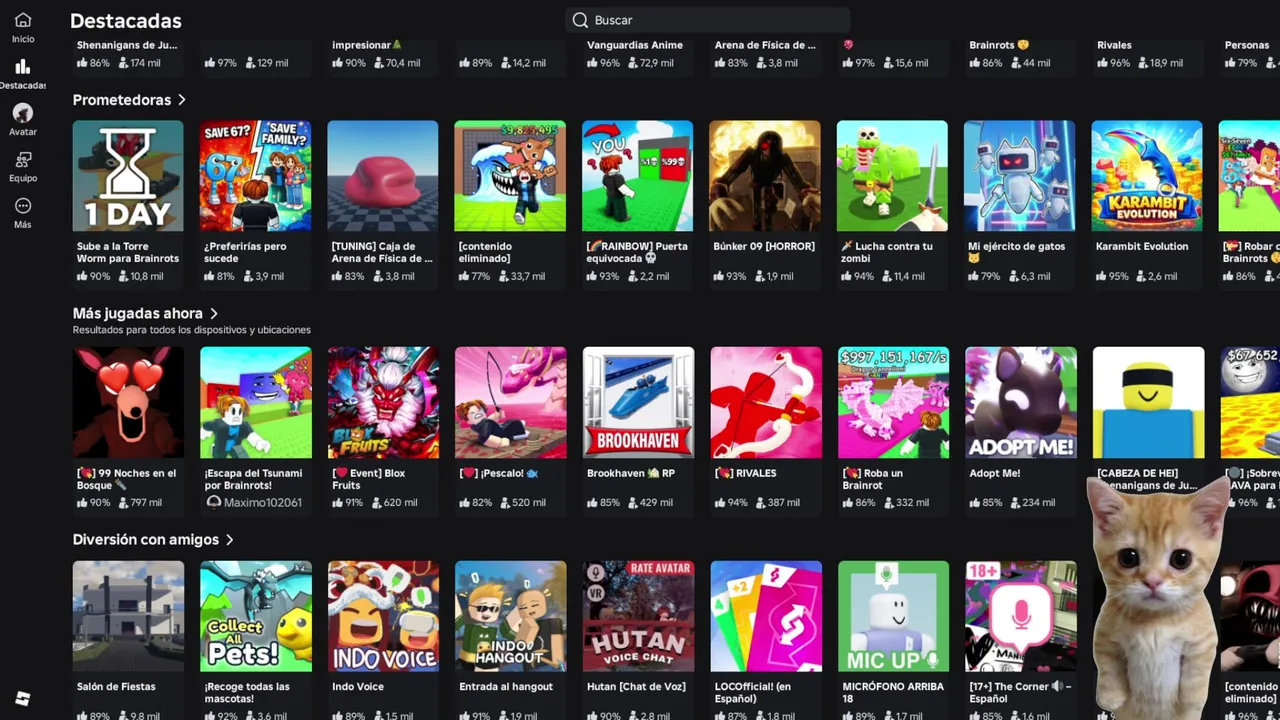Open MIC UP game thumbnail
Viewport: 1280px width, 720px height.
894,616
